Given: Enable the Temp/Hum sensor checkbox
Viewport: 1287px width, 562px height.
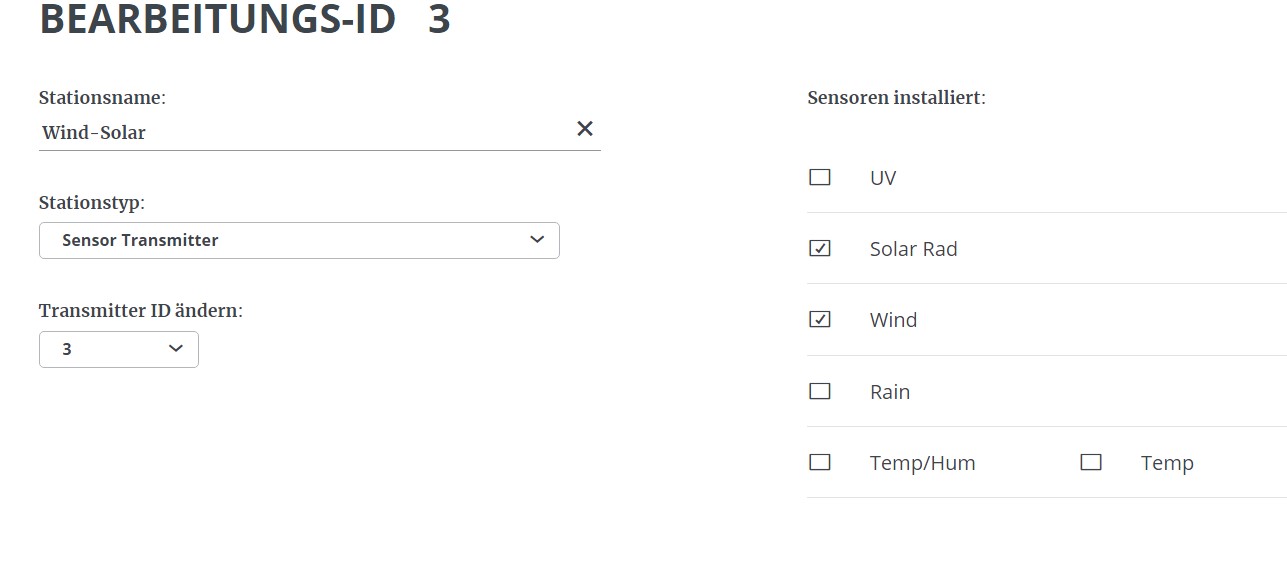Looking at the screenshot, I should (820, 463).
